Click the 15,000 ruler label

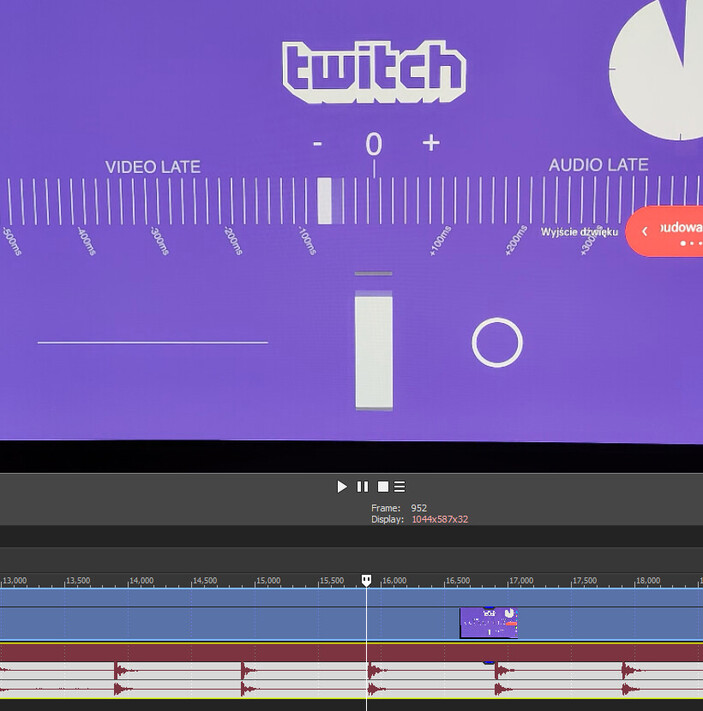(x=269, y=580)
